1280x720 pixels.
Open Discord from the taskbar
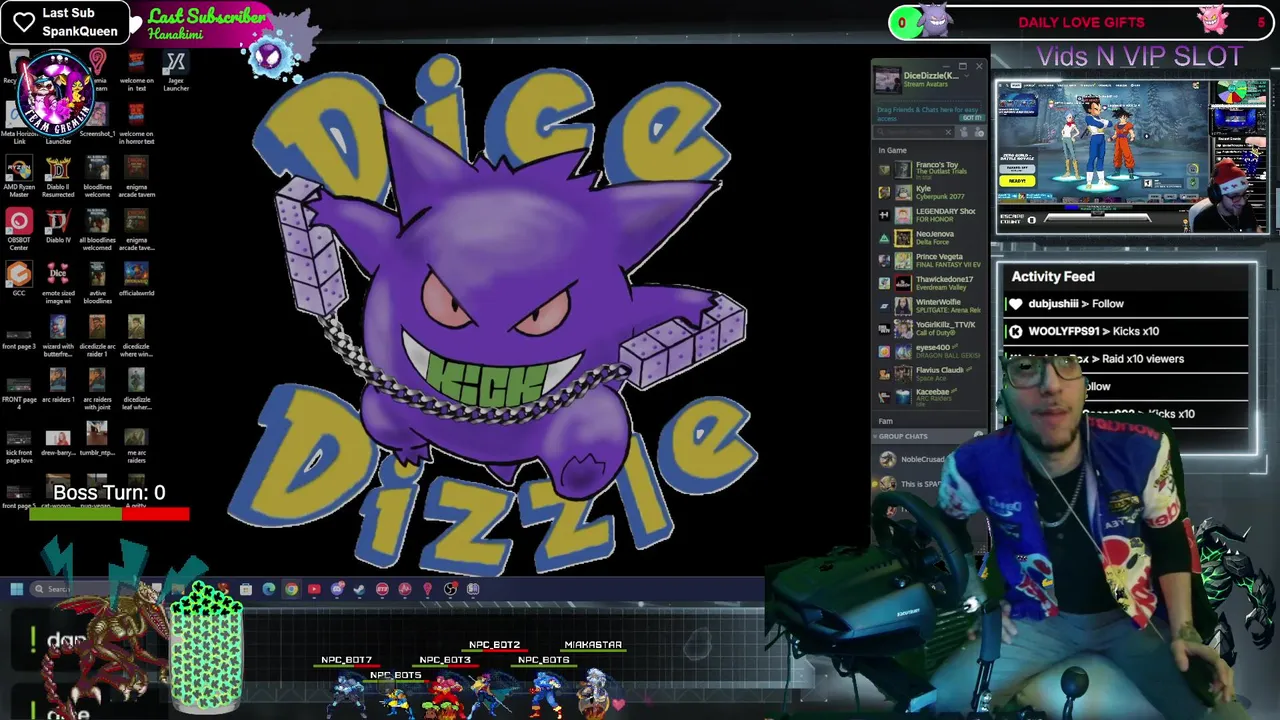(x=337, y=589)
